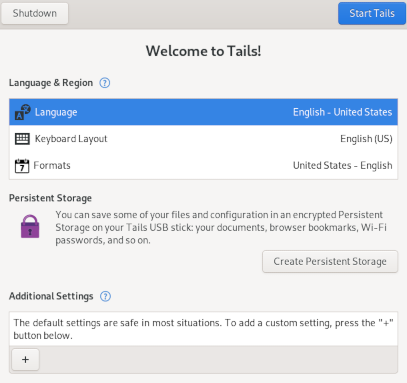Click the United States - English formats value

point(342,165)
